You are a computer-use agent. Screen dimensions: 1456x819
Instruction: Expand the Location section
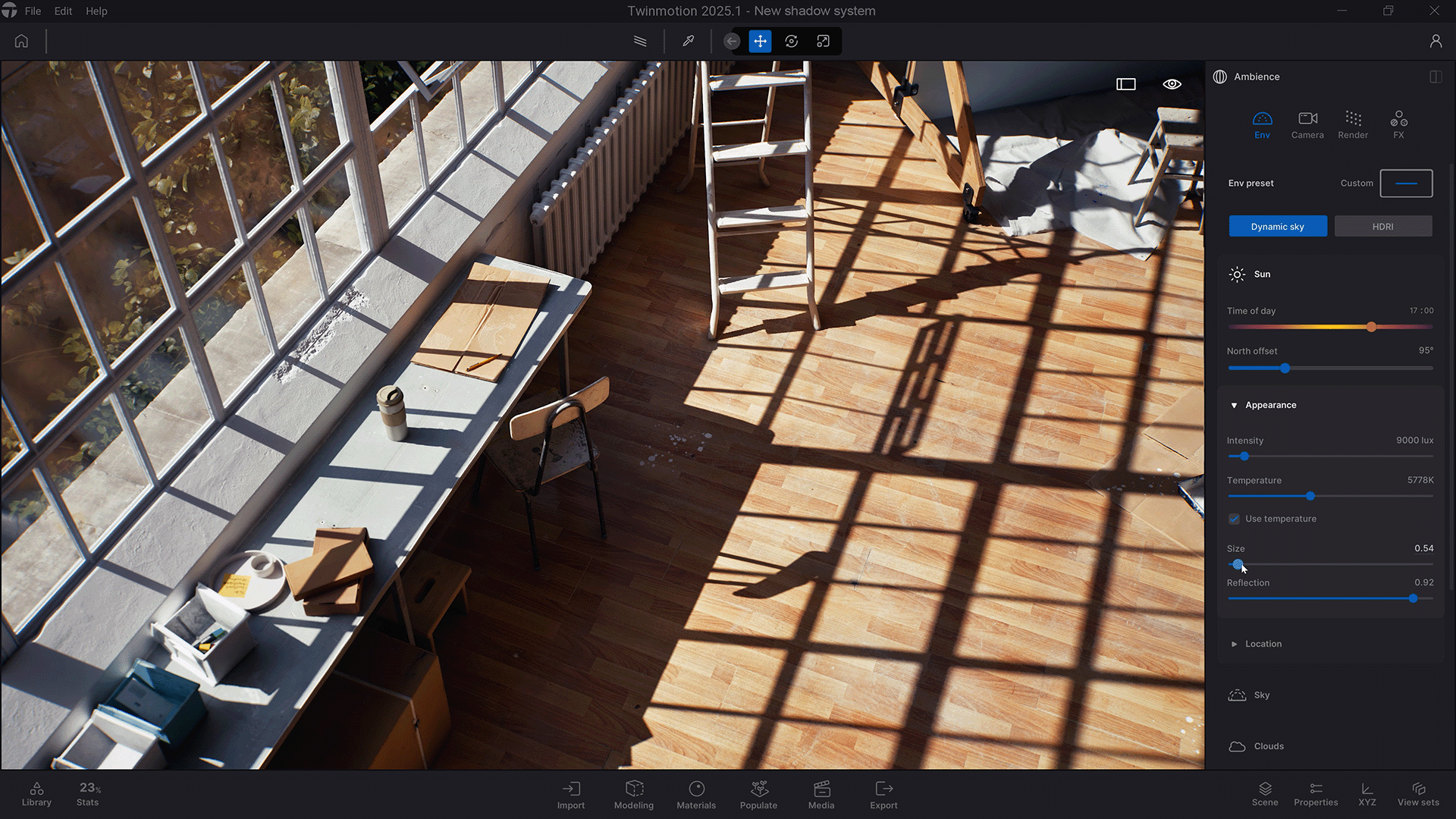[x=1234, y=644]
